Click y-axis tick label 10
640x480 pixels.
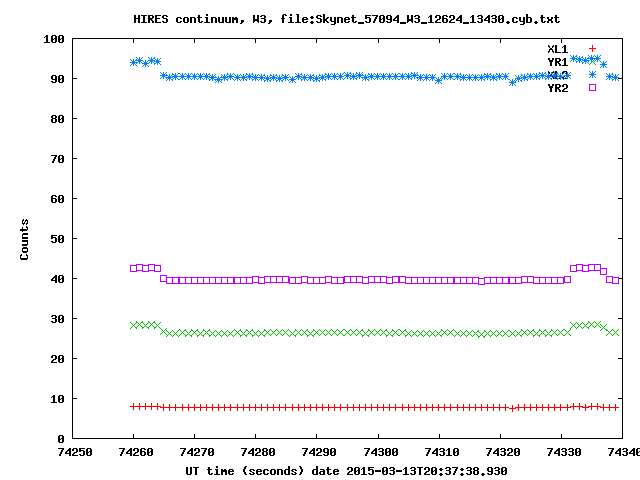(58, 399)
